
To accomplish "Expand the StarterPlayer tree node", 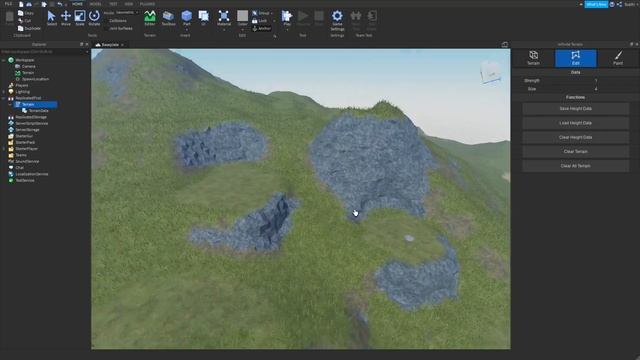I will click(x=4, y=149).
